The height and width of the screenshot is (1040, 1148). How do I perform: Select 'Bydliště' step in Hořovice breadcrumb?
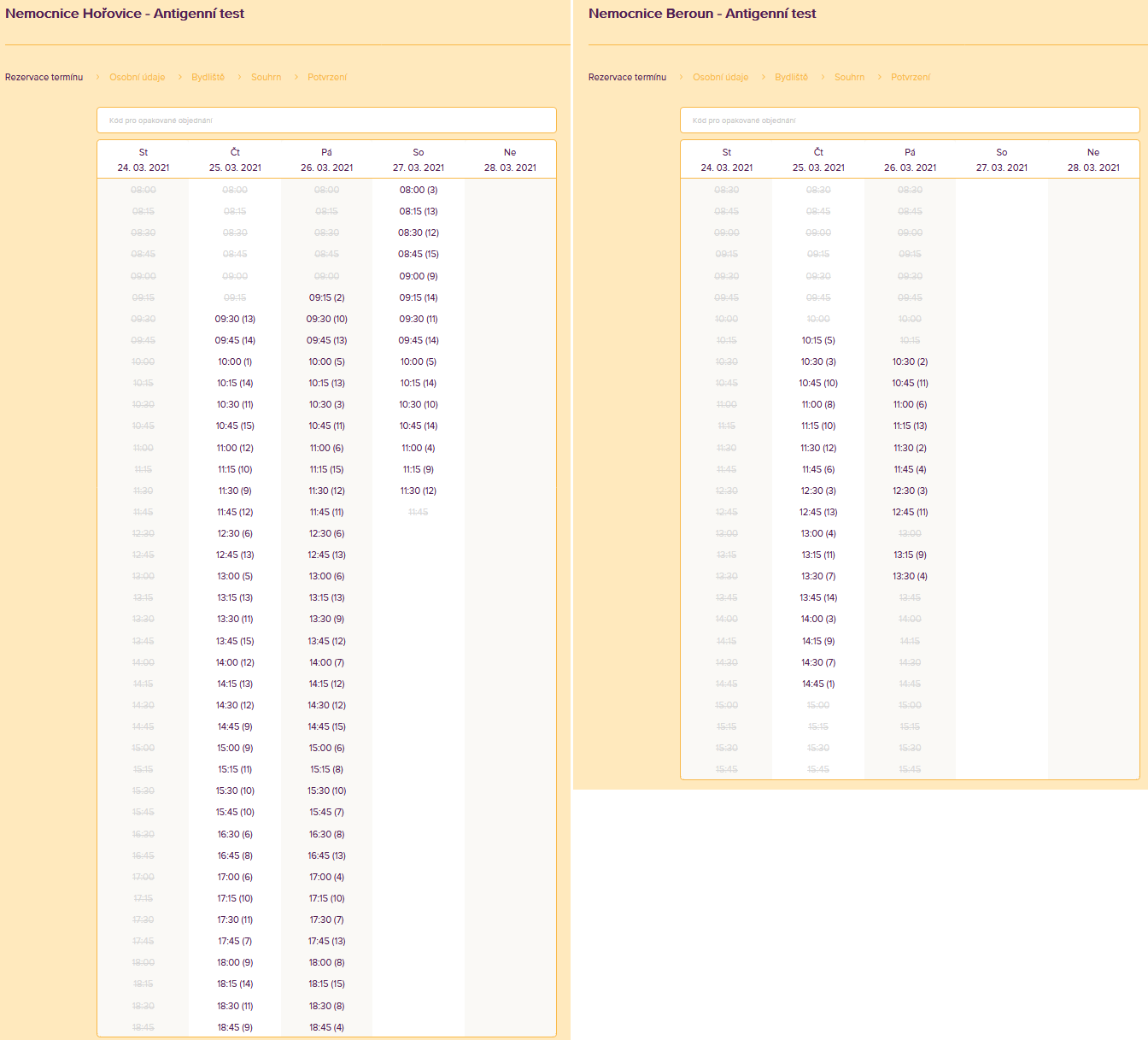click(208, 77)
